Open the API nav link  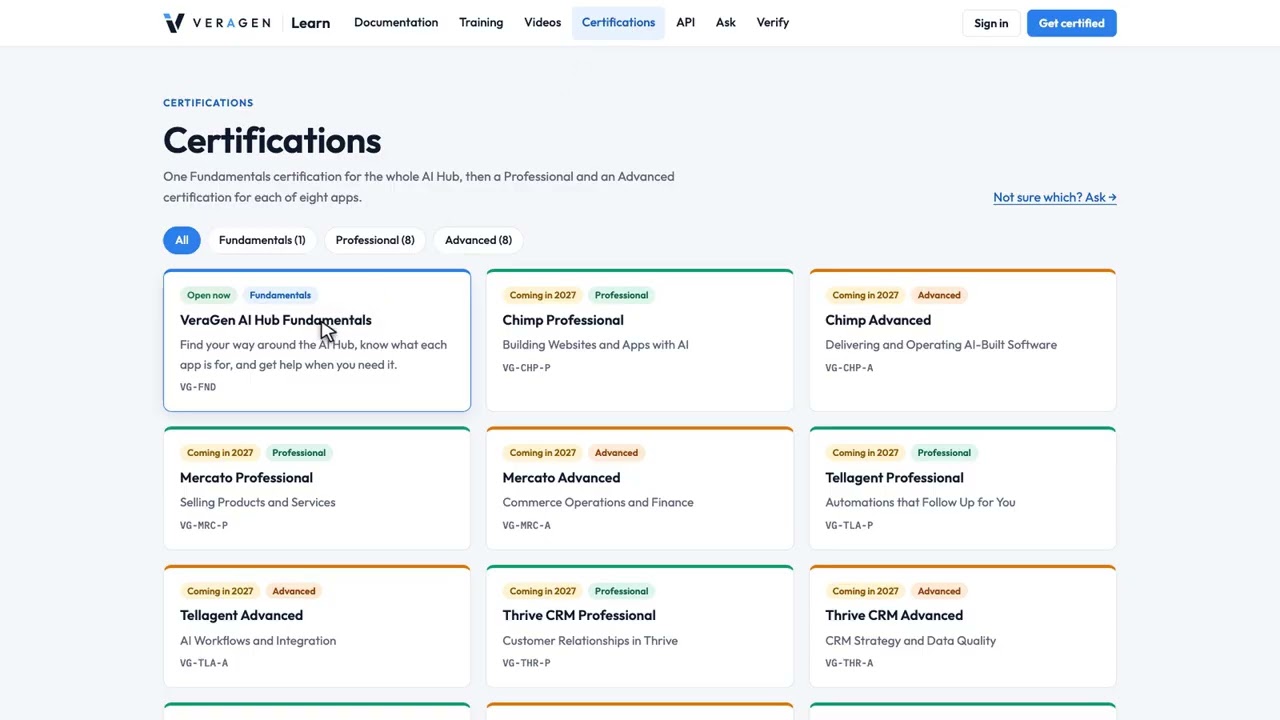[685, 22]
